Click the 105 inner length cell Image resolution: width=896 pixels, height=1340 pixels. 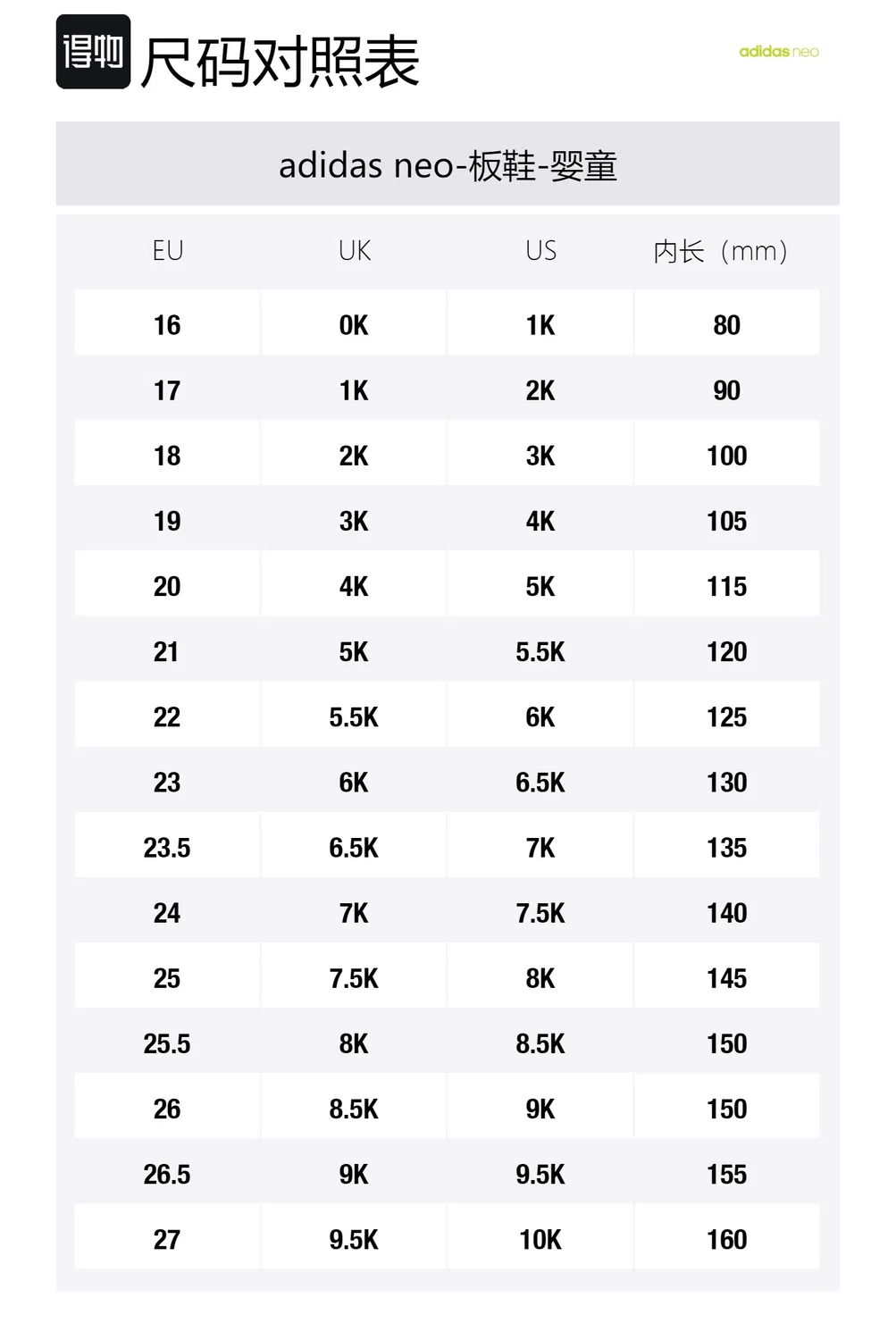pos(727,522)
